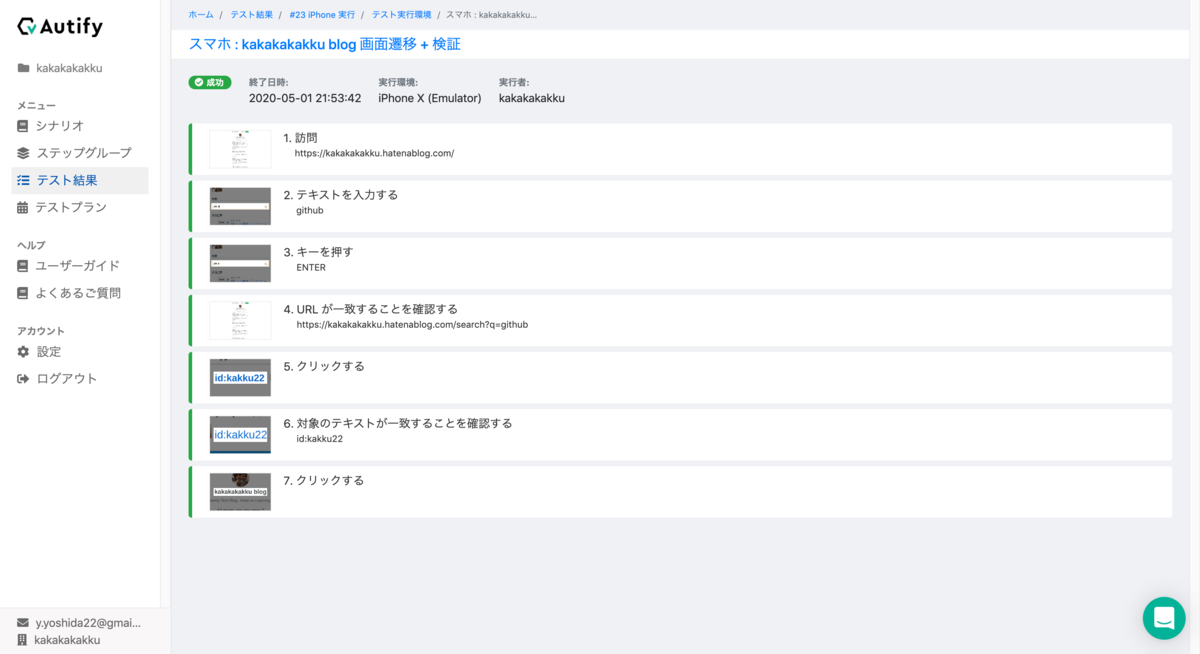Open the step 1 訪問 screenshot thumbnail
Viewport: 1200px width, 654px height.
[x=240, y=148]
